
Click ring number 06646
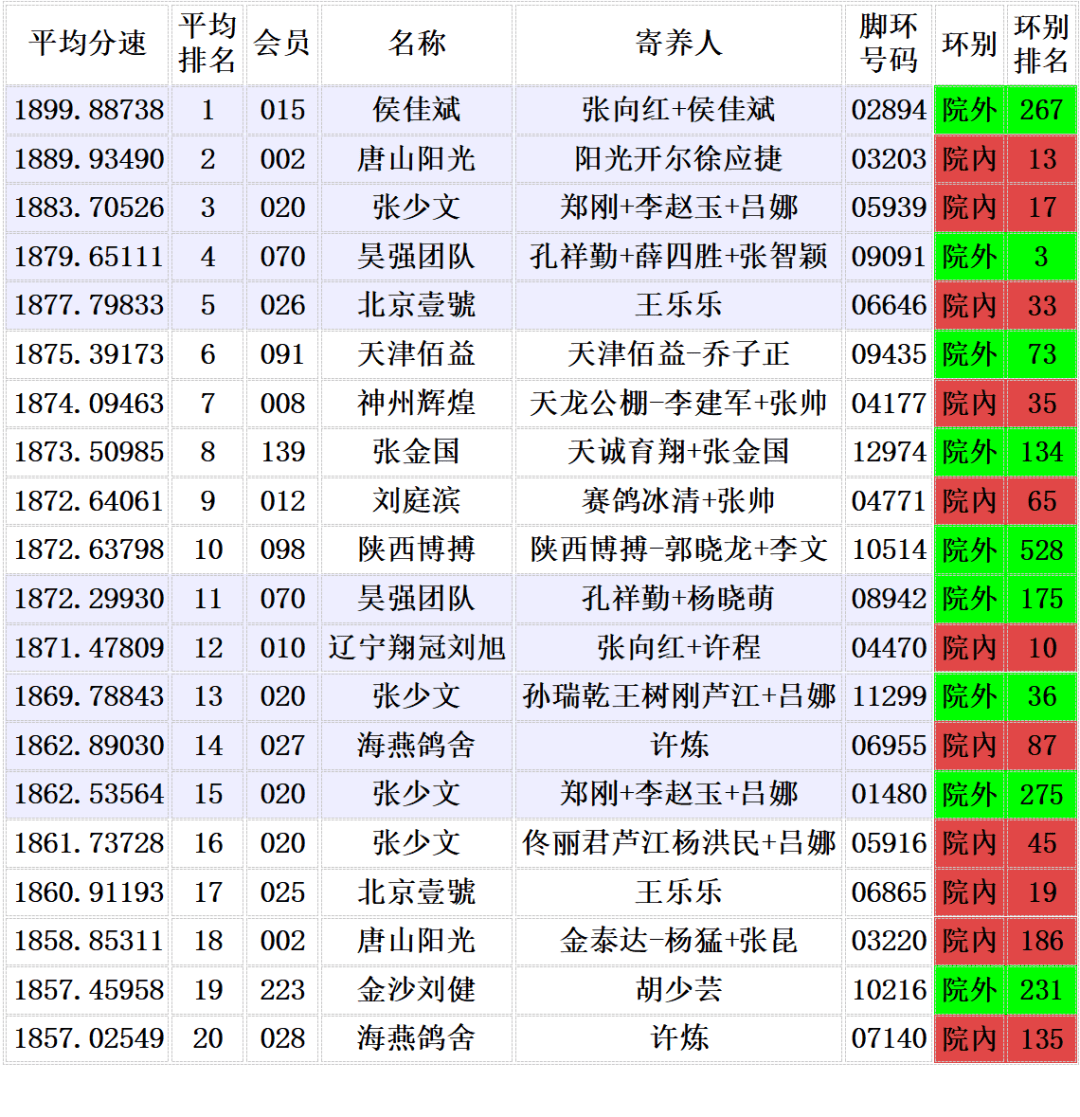click(x=888, y=306)
